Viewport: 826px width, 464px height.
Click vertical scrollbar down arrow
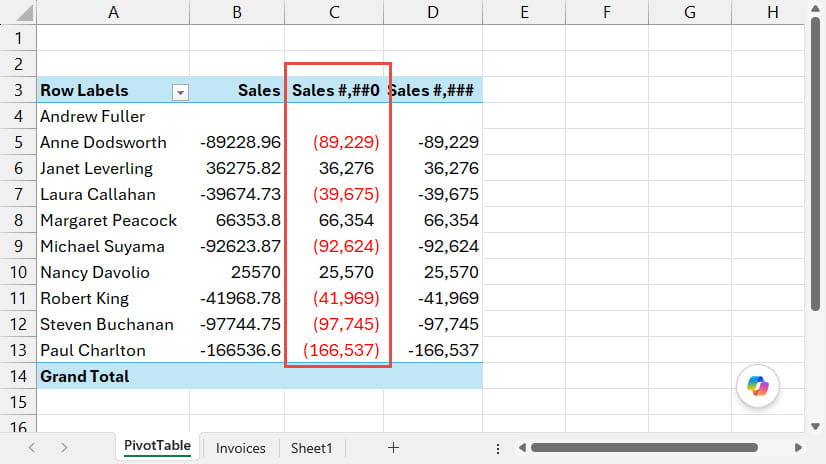(x=815, y=426)
